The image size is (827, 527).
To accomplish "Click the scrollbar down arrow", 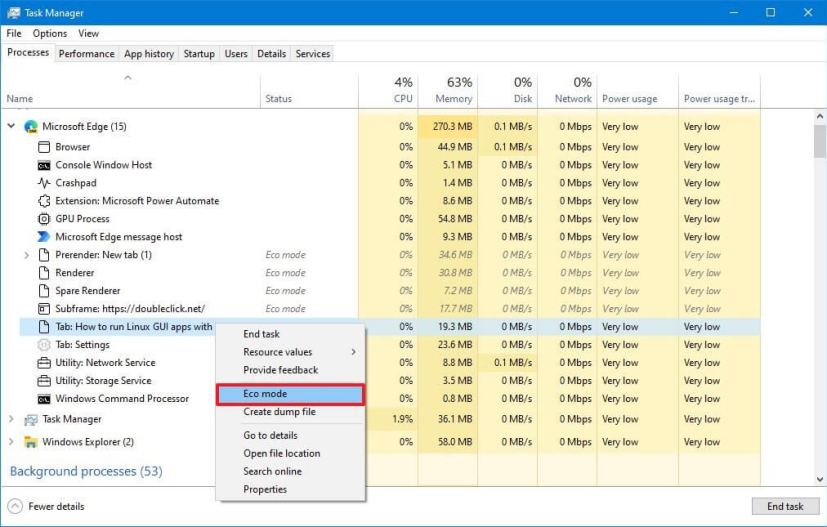I will point(820,480).
